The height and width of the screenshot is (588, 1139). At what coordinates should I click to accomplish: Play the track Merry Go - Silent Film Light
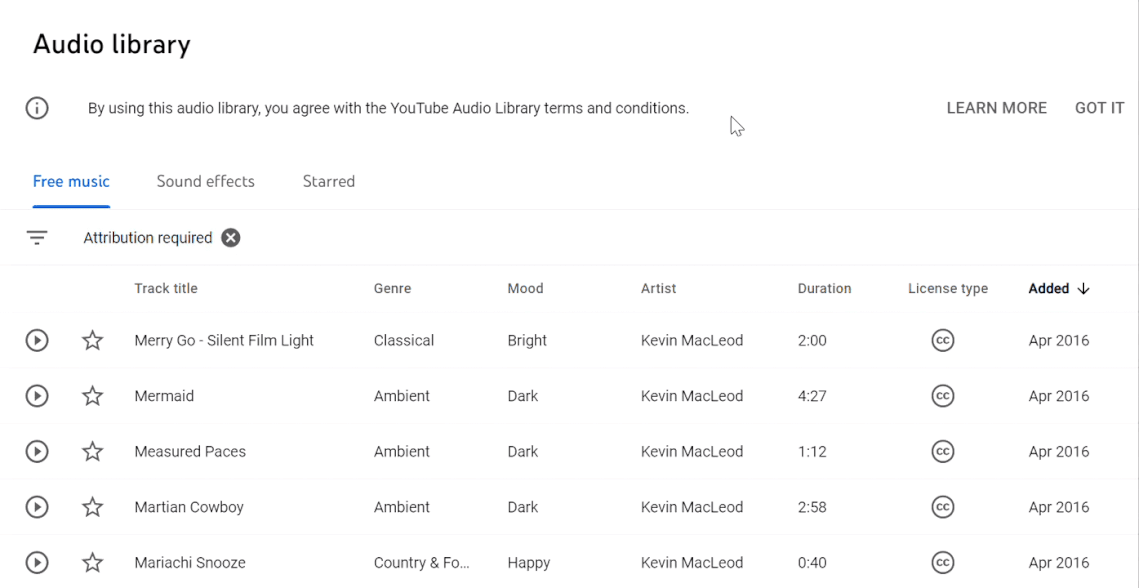pyautogui.click(x=36, y=340)
